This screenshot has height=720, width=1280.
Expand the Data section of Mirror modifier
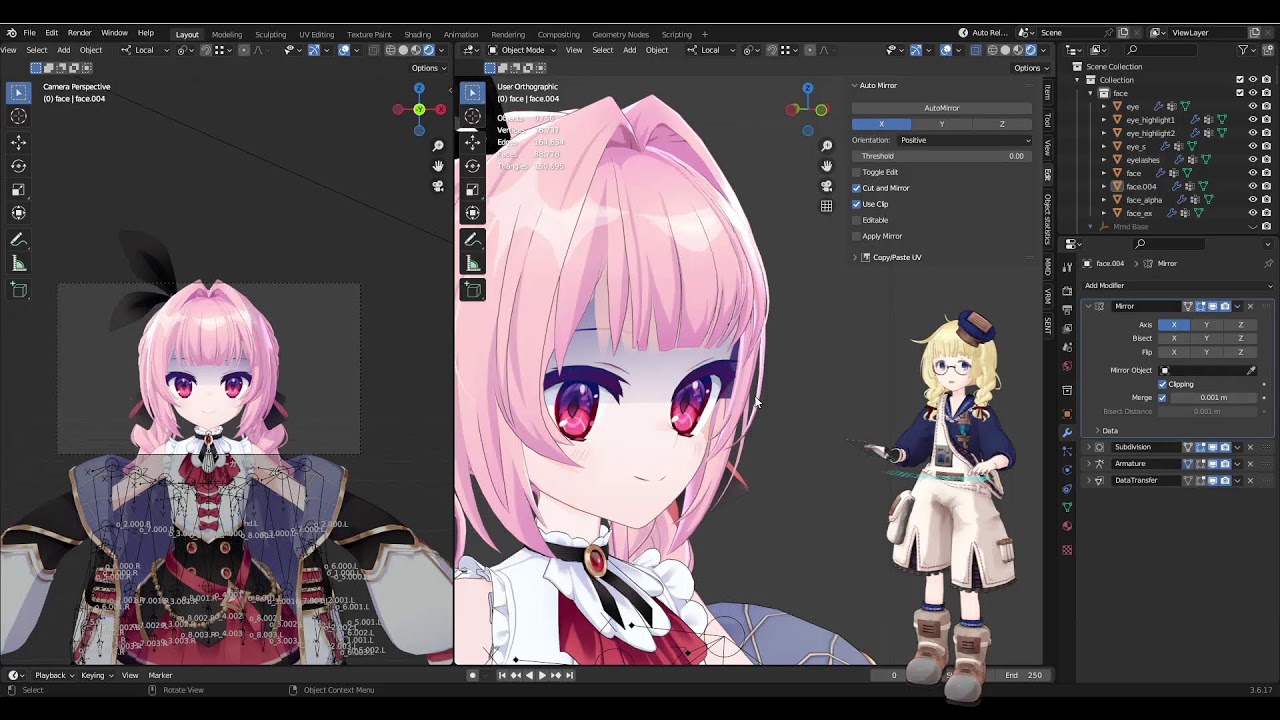point(1098,431)
